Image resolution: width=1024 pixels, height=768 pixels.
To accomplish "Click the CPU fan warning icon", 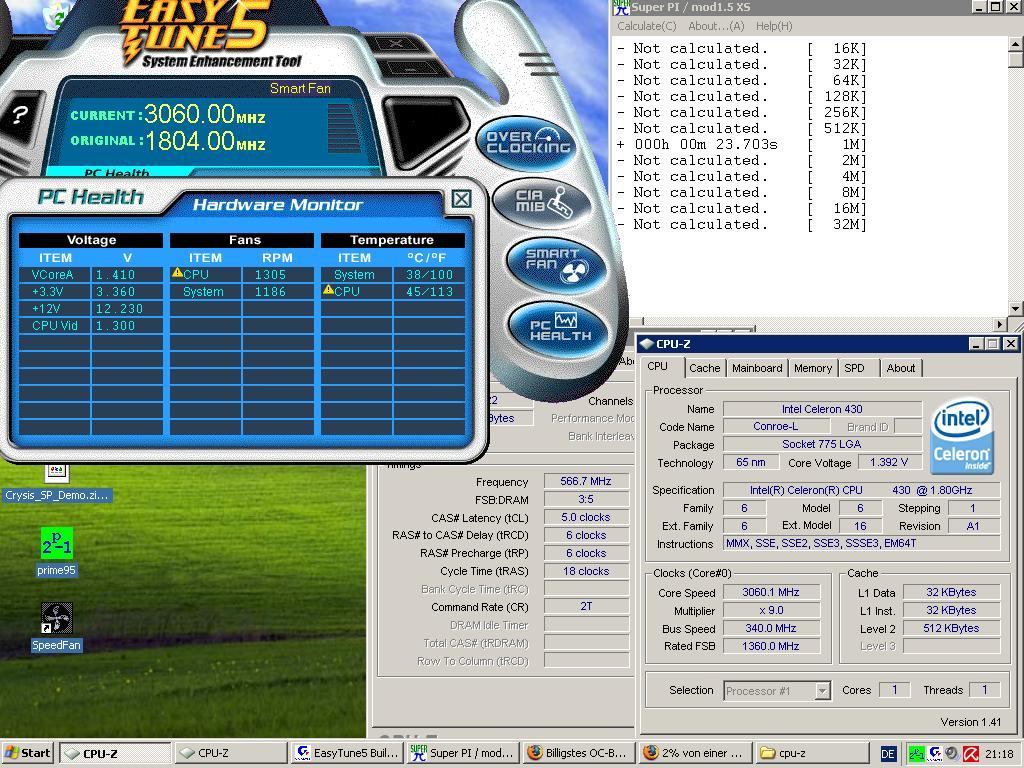I will [177, 273].
